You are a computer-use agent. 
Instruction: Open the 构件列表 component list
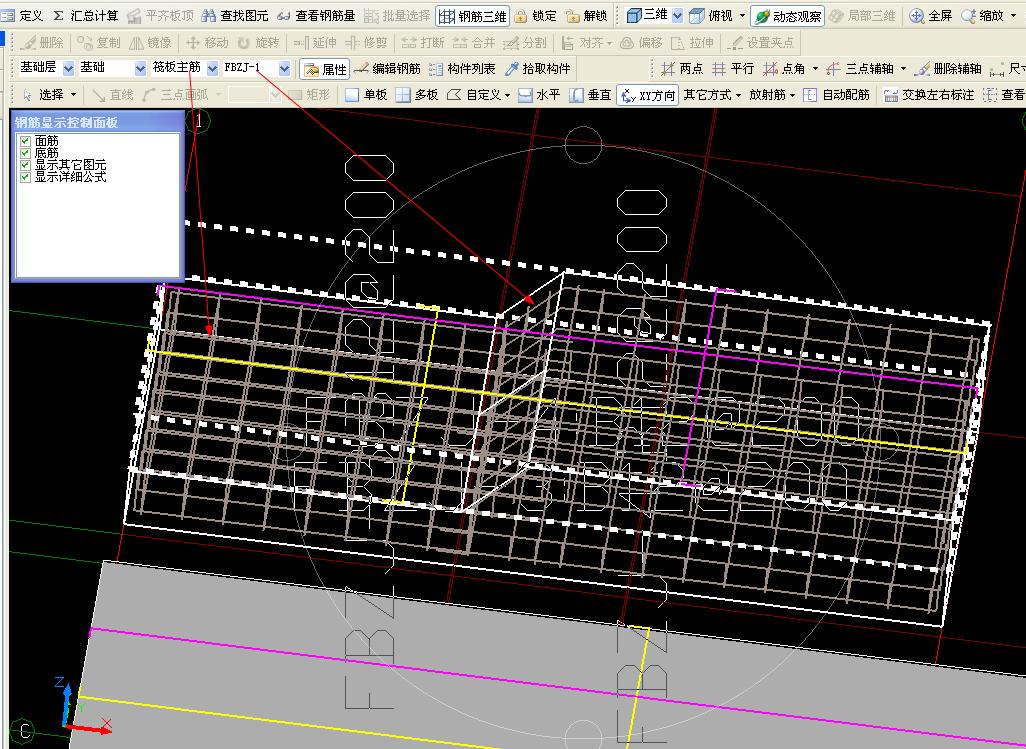pyautogui.click(x=462, y=69)
